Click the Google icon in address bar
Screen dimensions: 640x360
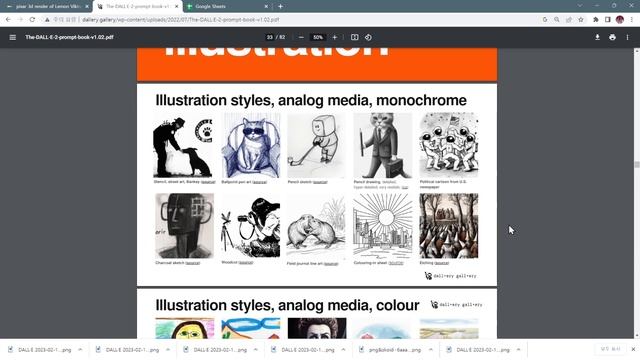[x=545, y=20]
